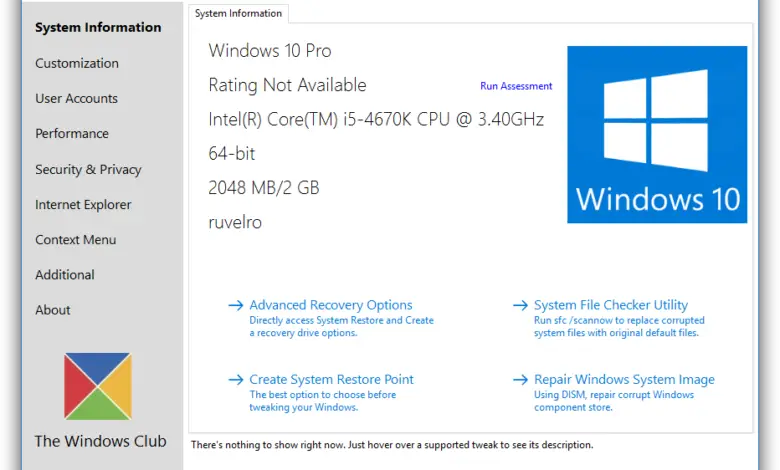Click arrow icon beside Repair Windows System Image

(x=520, y=380)
